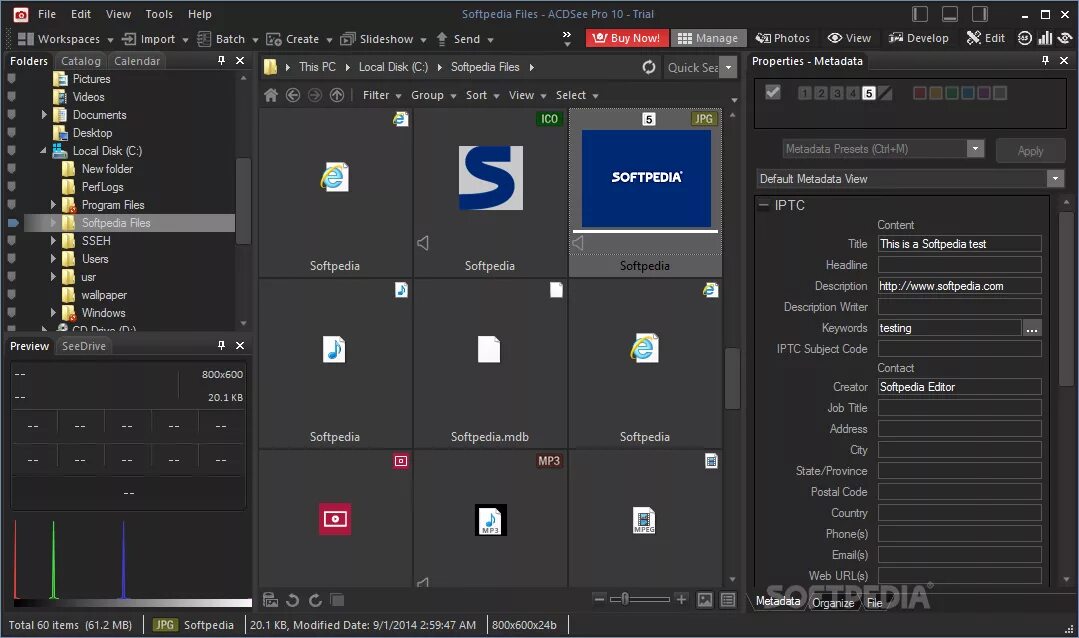Open the Sort dropdown
The image size is (1079, 638).
click(x=482, y=95)
